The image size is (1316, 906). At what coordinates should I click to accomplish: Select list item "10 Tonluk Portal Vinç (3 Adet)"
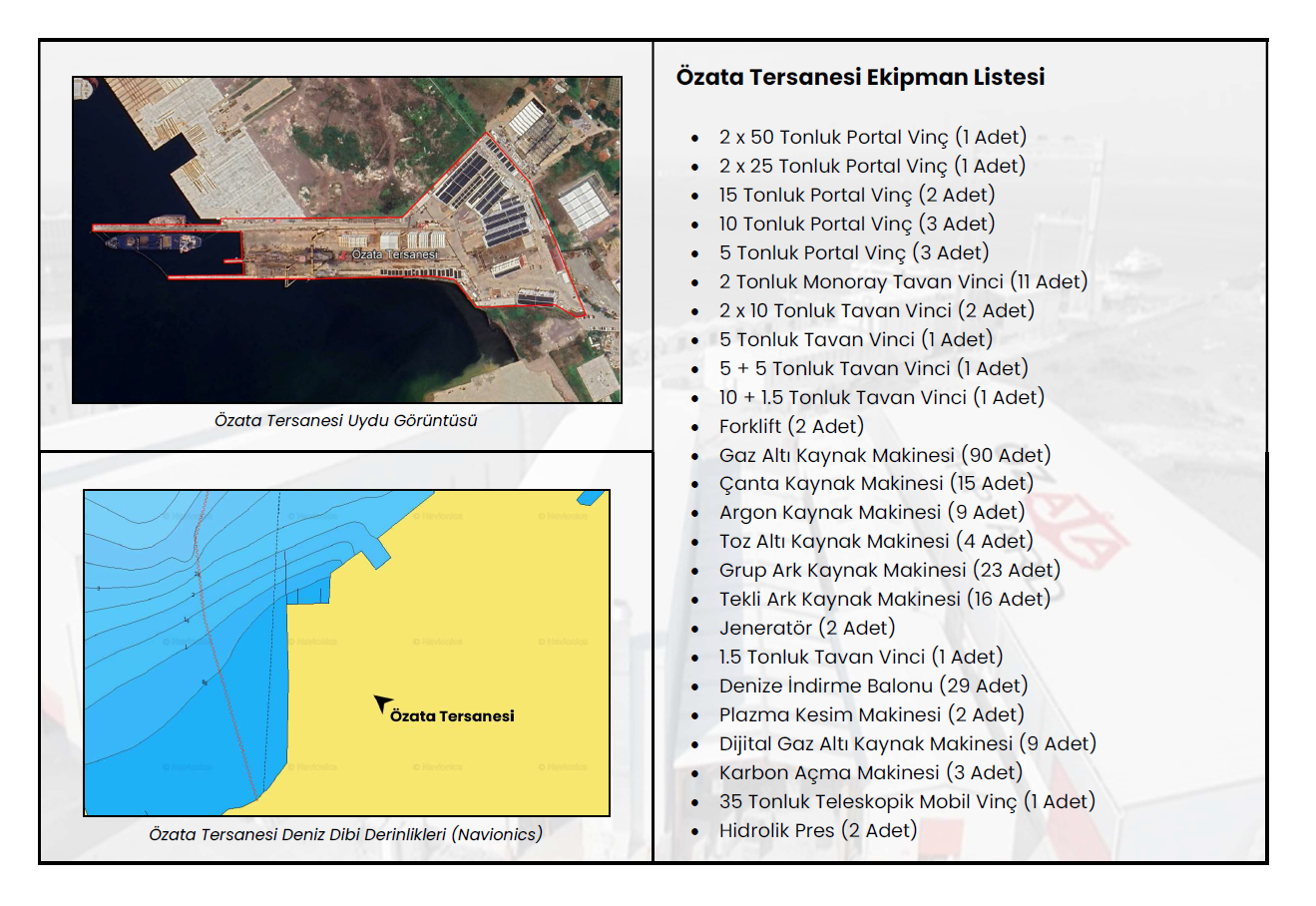point(857,224)
